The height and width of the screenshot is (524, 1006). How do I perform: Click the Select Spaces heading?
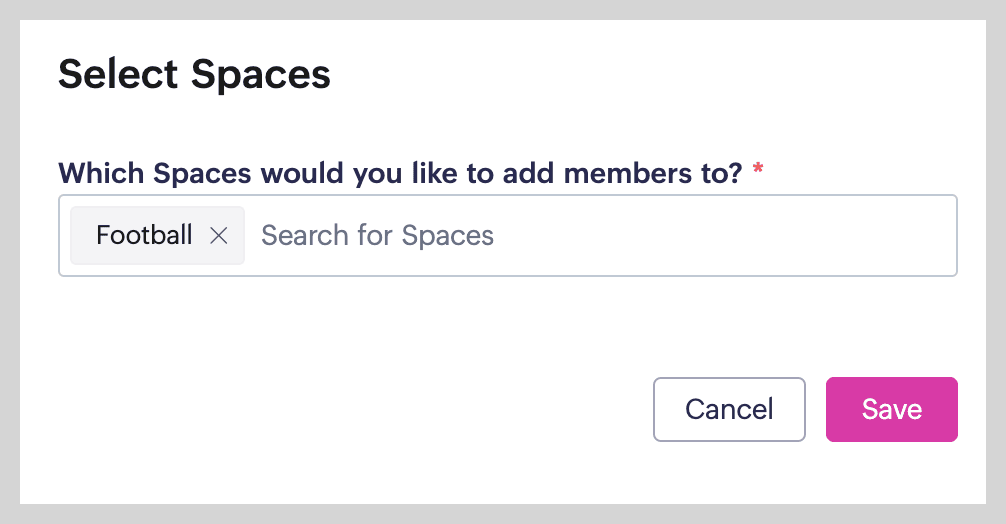click(194, 75)
